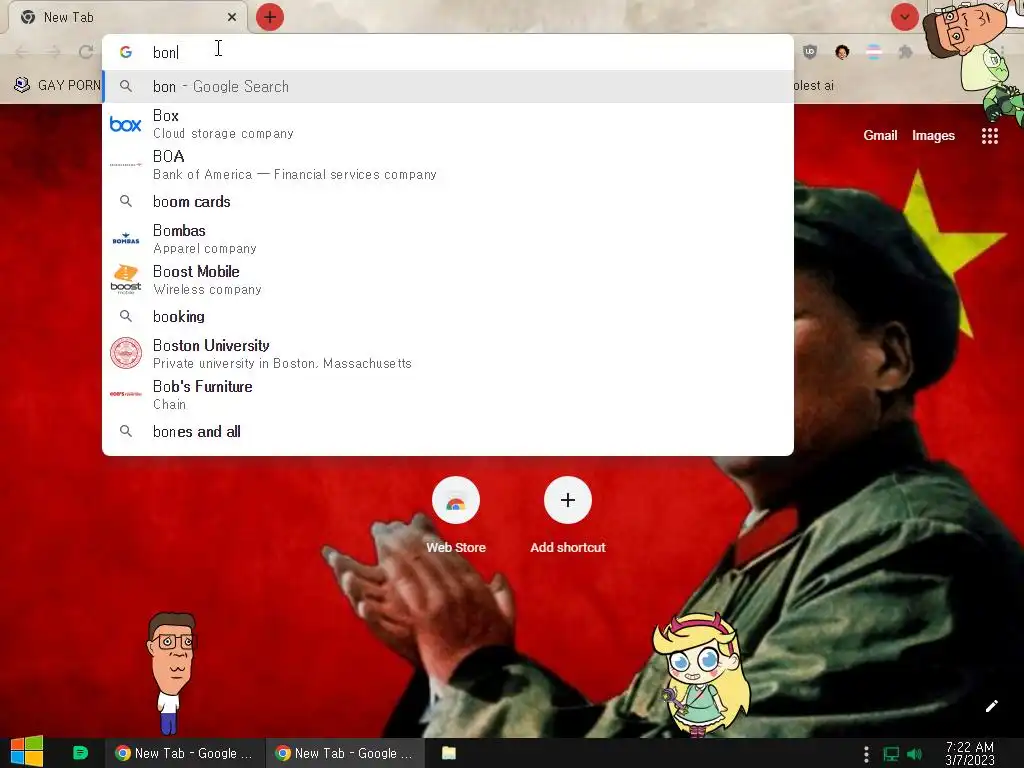
Task: Pick the 'boom cards' search suggestion
Action: coord(448,202)
